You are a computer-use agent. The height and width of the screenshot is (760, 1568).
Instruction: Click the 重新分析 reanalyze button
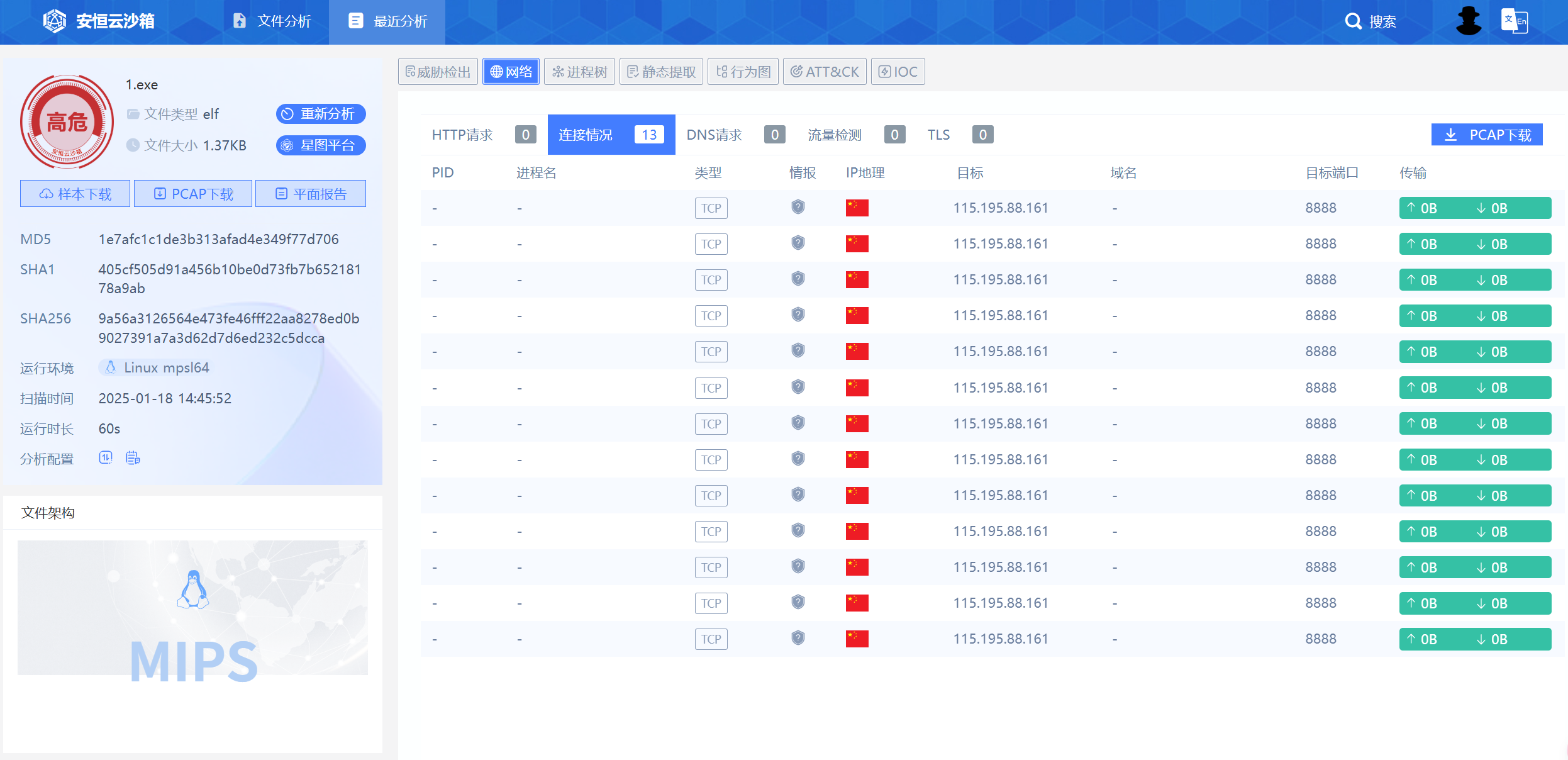pyautogui.click(x=321, y=114)
